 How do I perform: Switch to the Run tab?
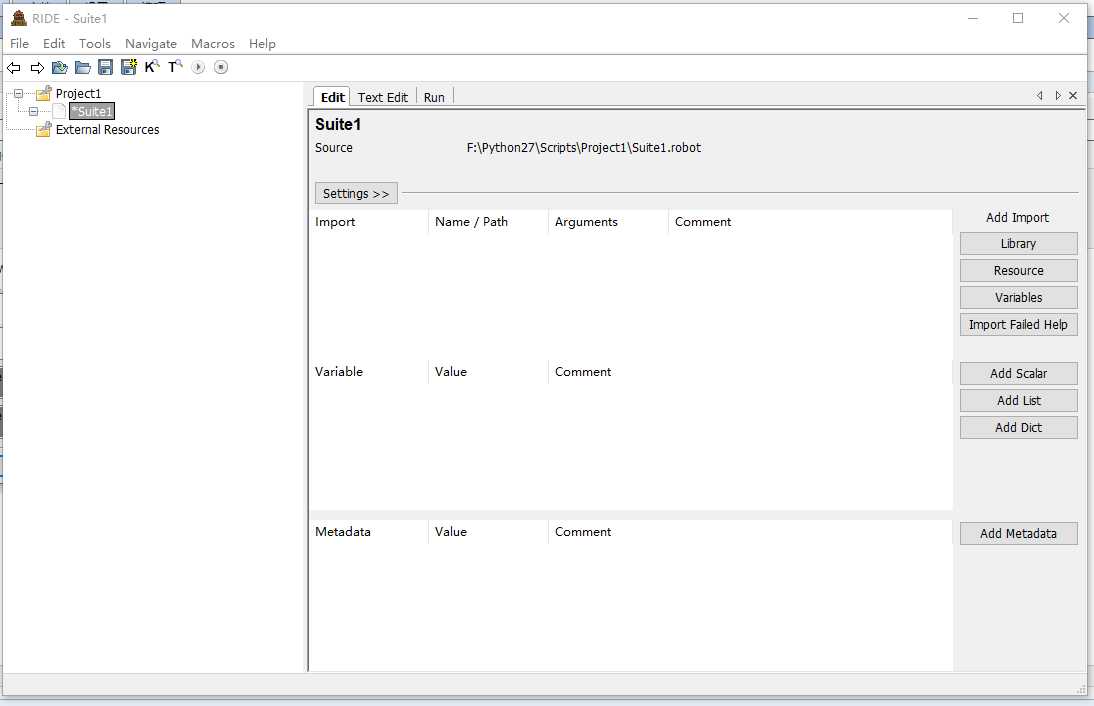pos(434,97)
